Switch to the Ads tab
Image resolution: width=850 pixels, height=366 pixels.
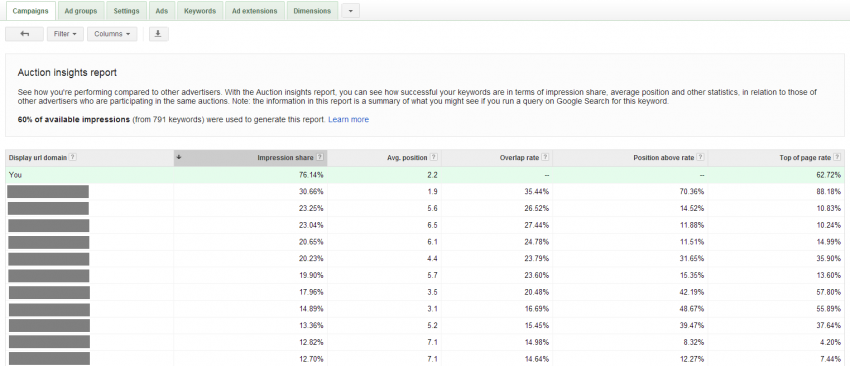coord(162,11)
